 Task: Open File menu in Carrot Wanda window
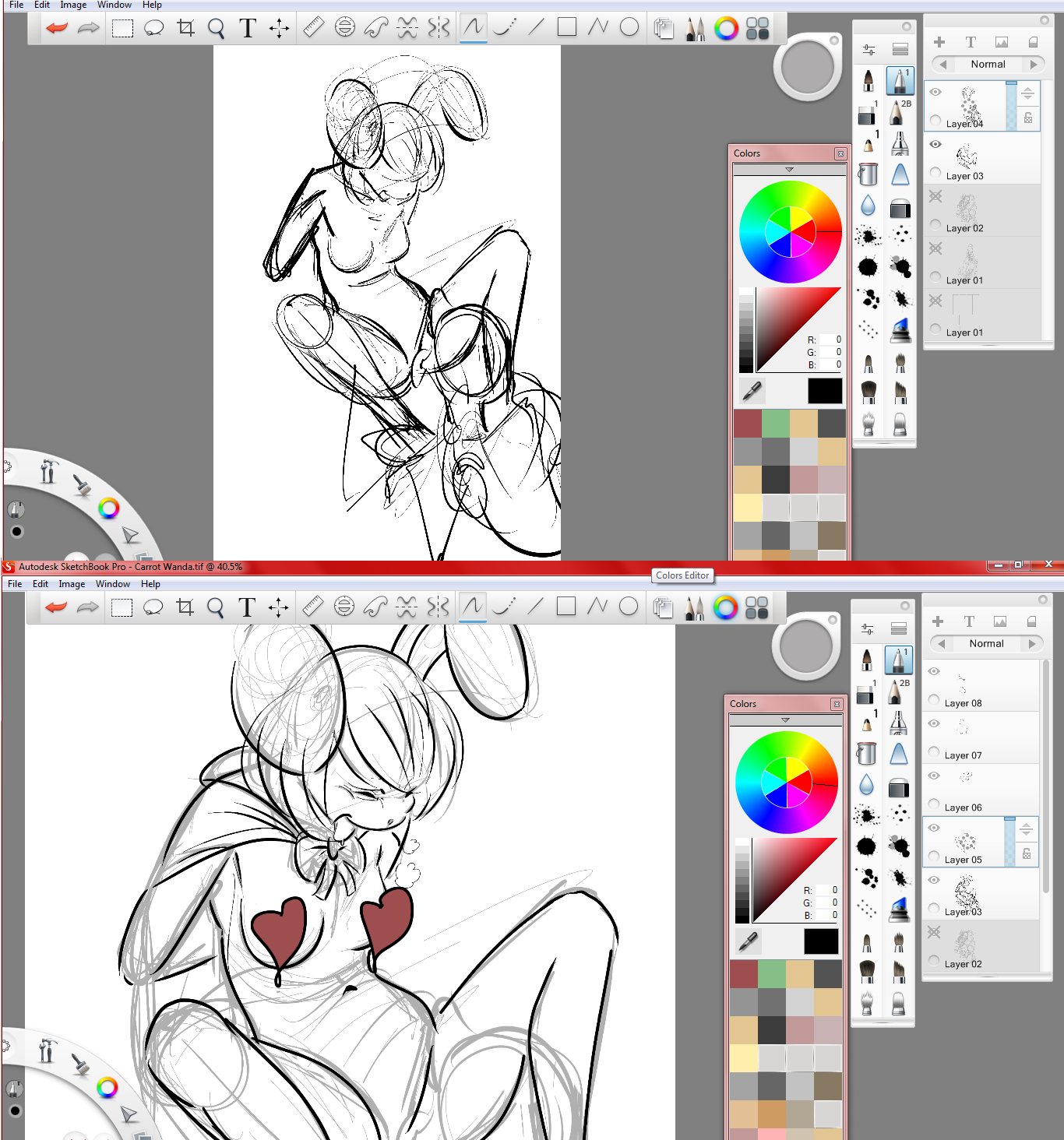15,584
